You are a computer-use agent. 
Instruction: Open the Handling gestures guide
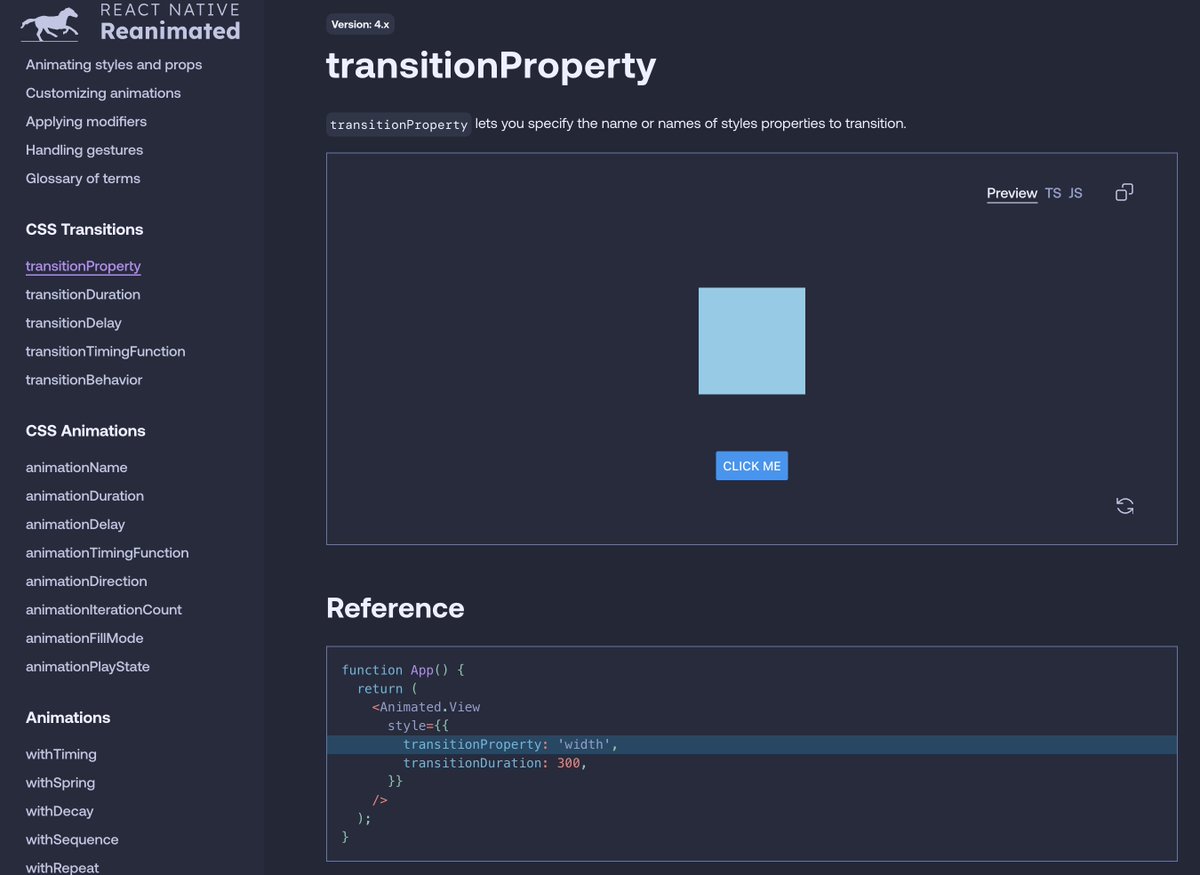point(86,149)
